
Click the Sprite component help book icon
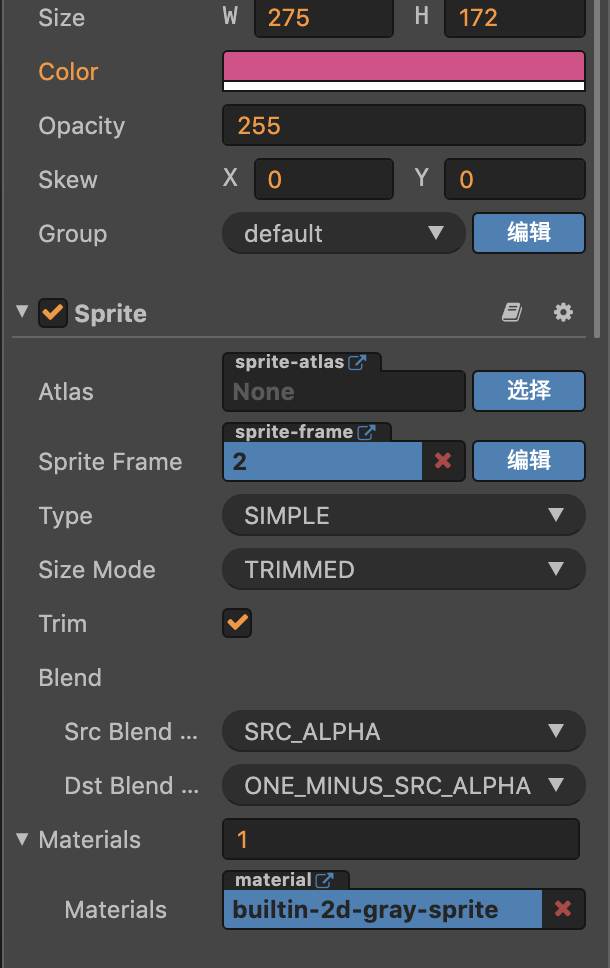(x=511, y=312)
